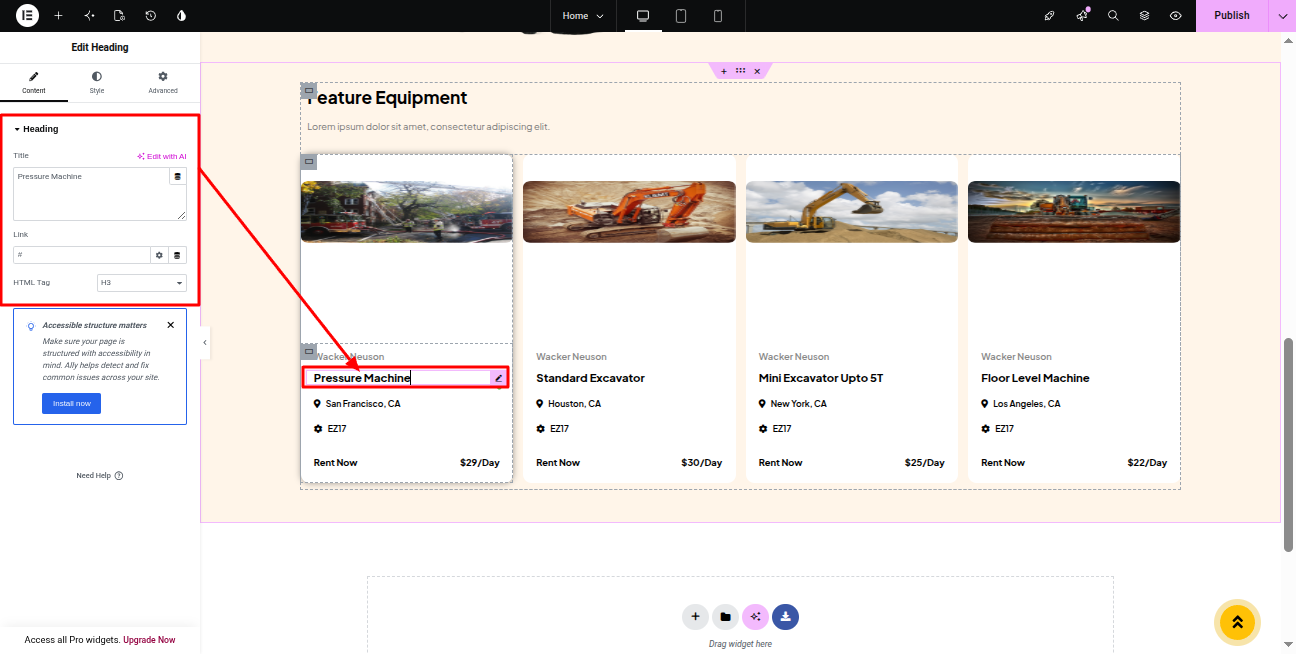Open the Elementor AI sparkle icon in top bar
The image size is (1296, 654).
[89, 16]
